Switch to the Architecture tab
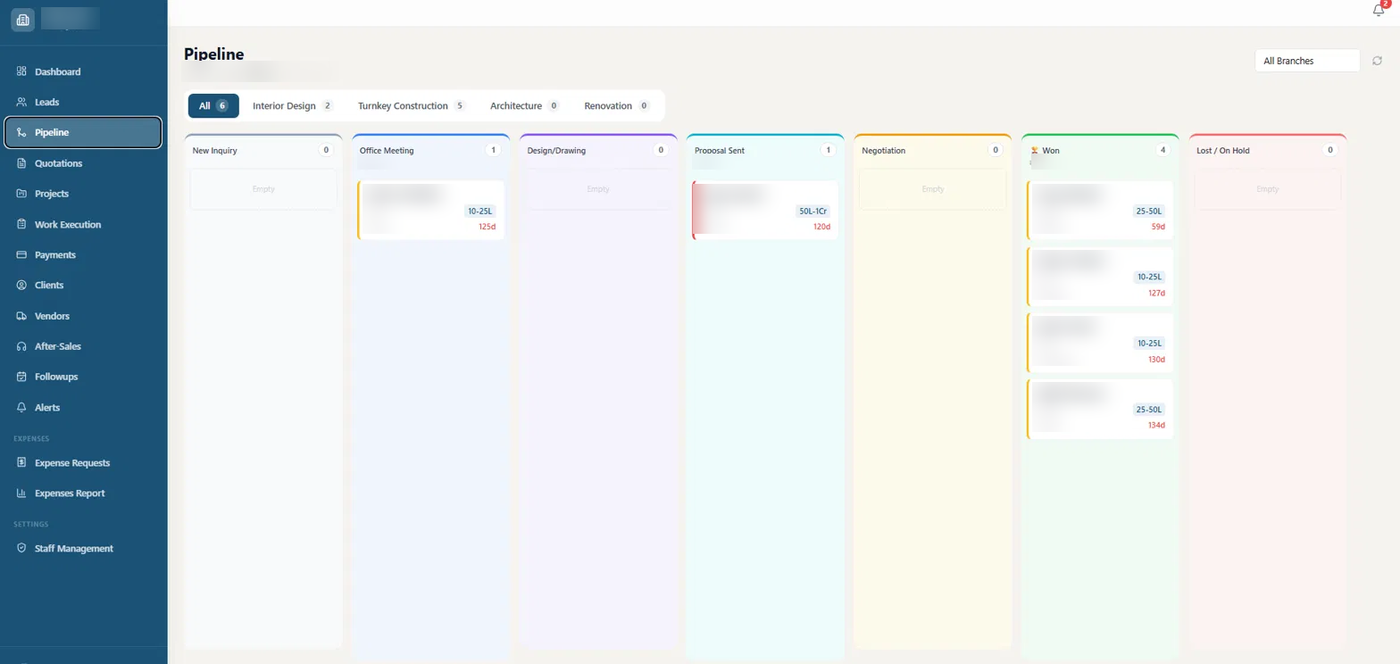This screenshot has height=664, width=1400. pyautogui.click(x=524, y=106)
